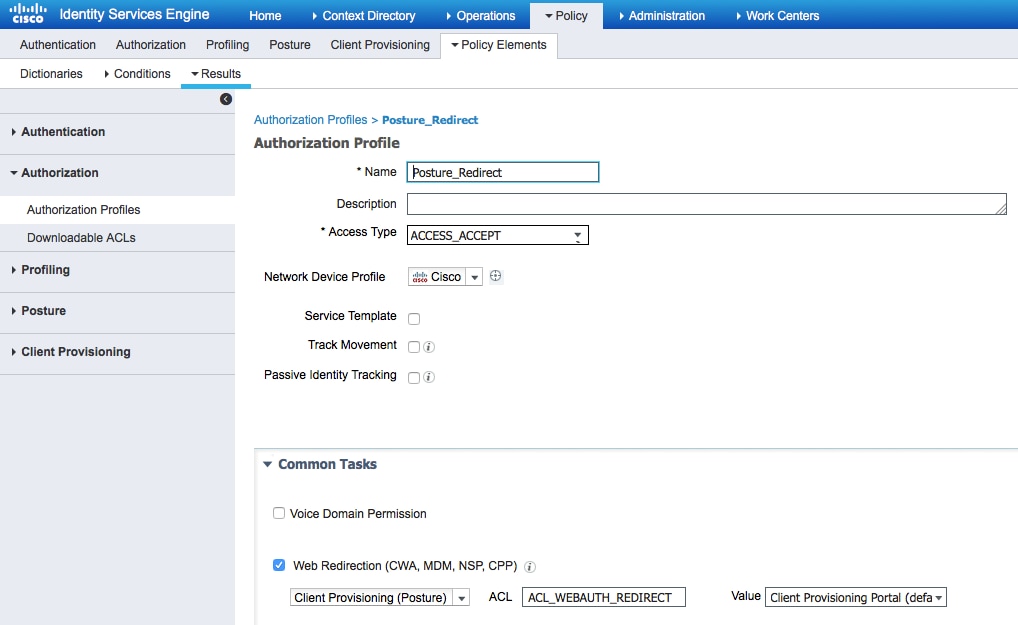Select Downloadable ACLs in sidebar

[81, 238]
